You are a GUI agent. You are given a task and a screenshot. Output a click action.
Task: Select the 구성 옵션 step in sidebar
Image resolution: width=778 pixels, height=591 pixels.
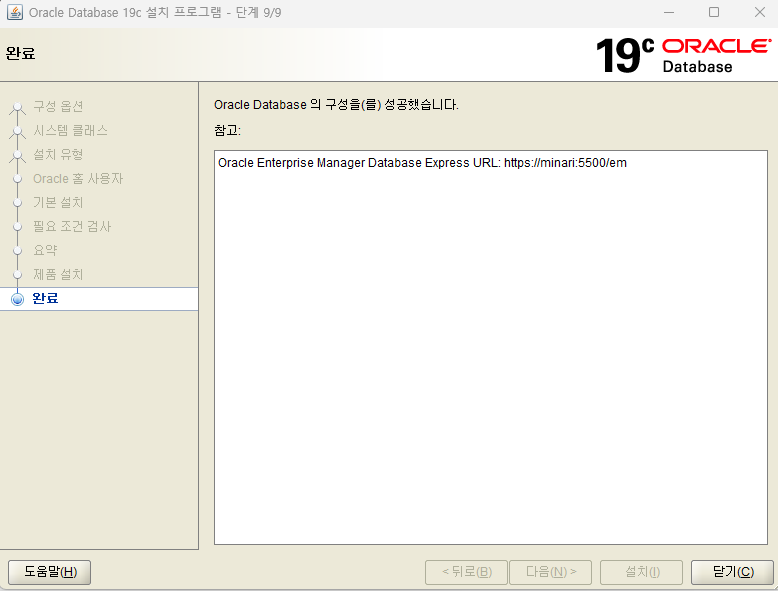58,106
